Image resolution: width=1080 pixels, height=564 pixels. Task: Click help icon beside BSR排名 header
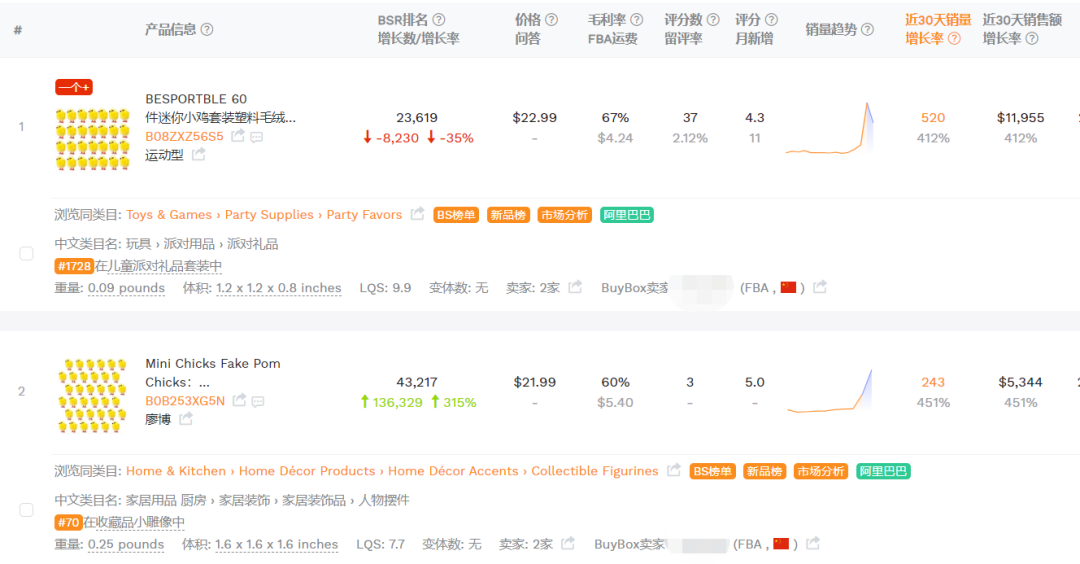[438, 19]
